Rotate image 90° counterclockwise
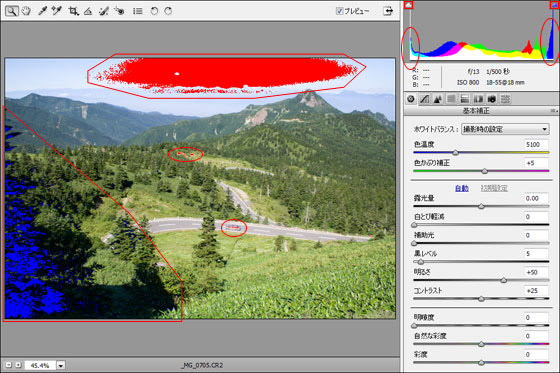This screenshot has height=373, width=560. 154,11
